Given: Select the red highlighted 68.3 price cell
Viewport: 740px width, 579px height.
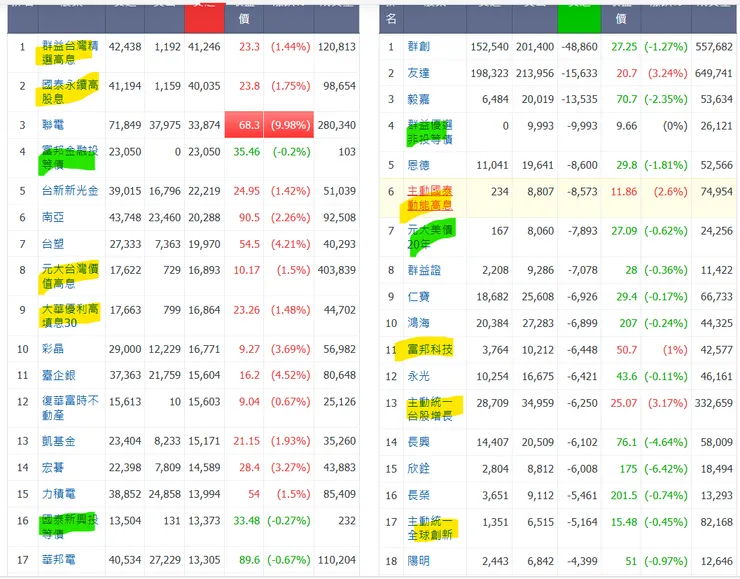Looking at the screenshot, I should (x=244, y=125).
